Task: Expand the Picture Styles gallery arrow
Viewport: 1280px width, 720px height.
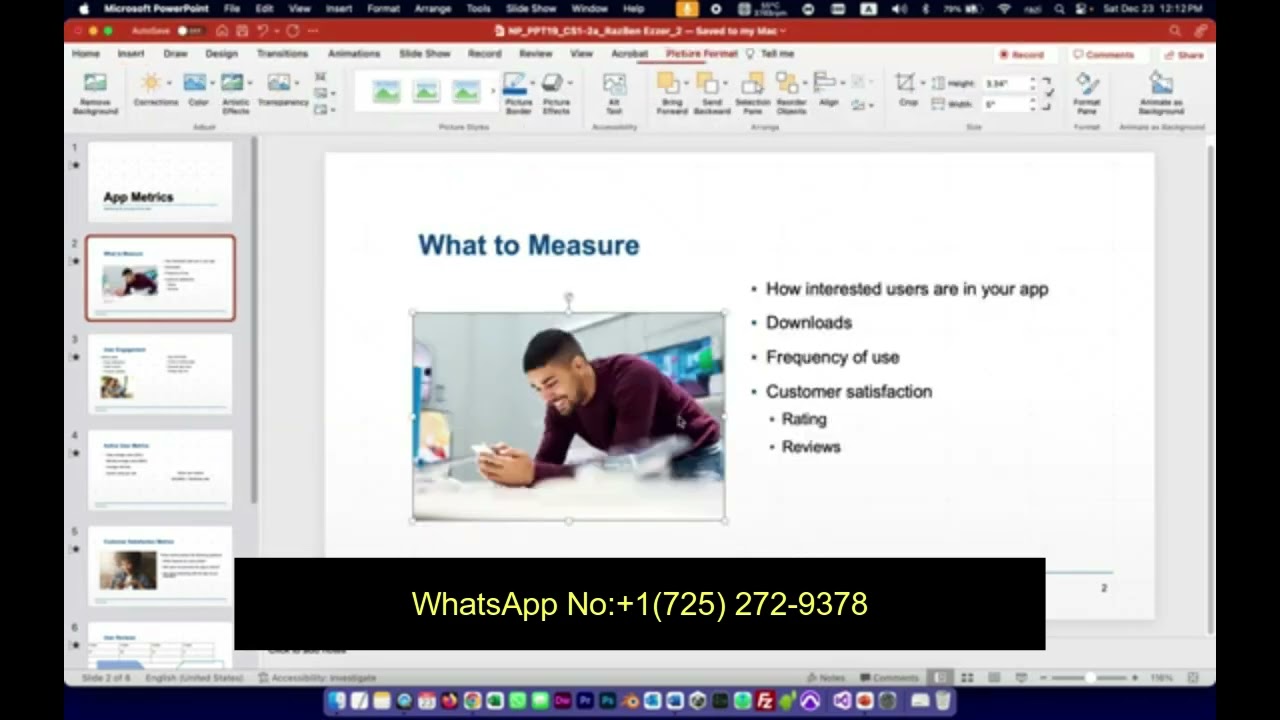Action: tap(492, 91)
